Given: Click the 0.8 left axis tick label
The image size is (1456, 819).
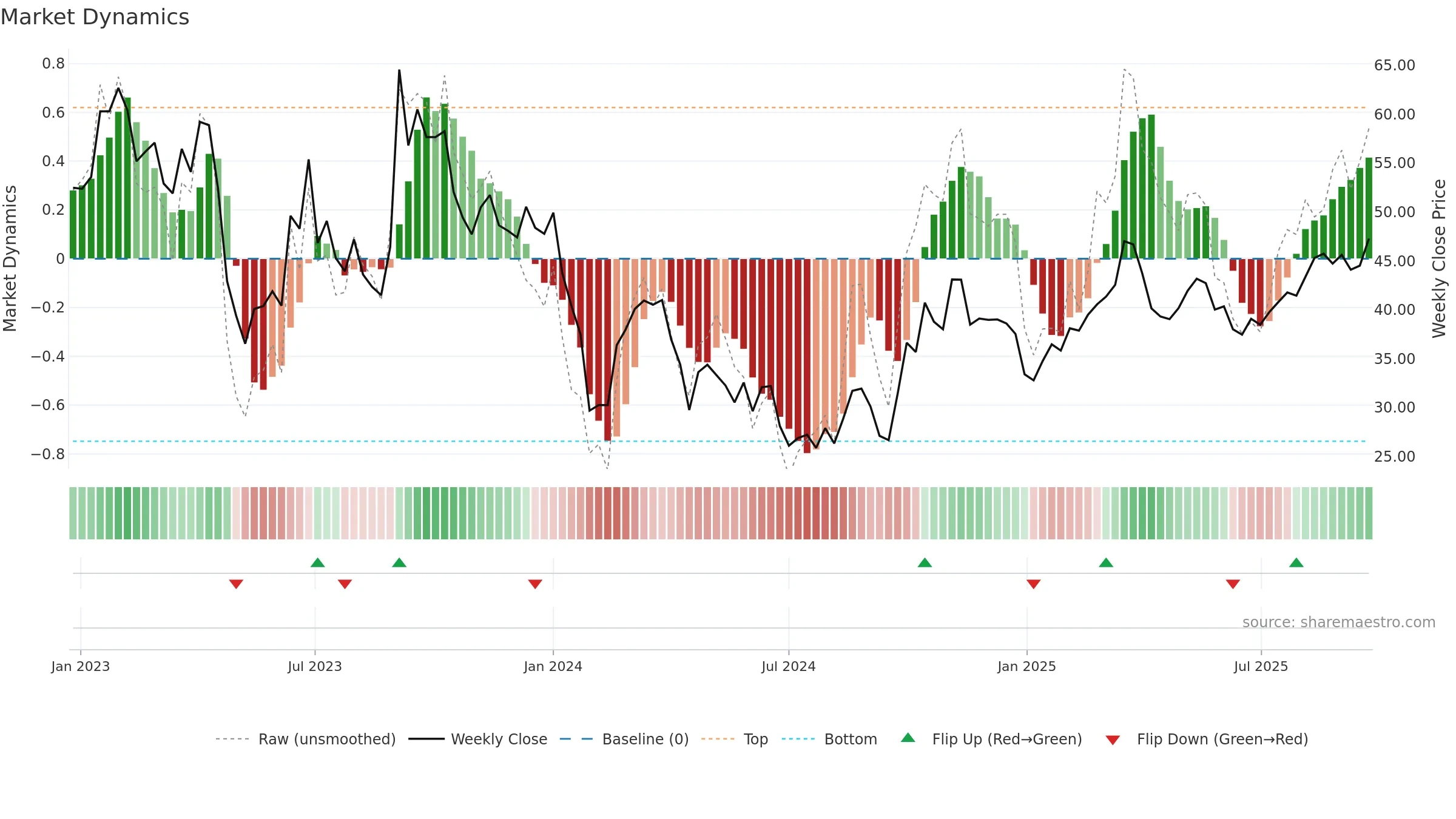Looking at the screenshot, I should (x=53, y=64).
